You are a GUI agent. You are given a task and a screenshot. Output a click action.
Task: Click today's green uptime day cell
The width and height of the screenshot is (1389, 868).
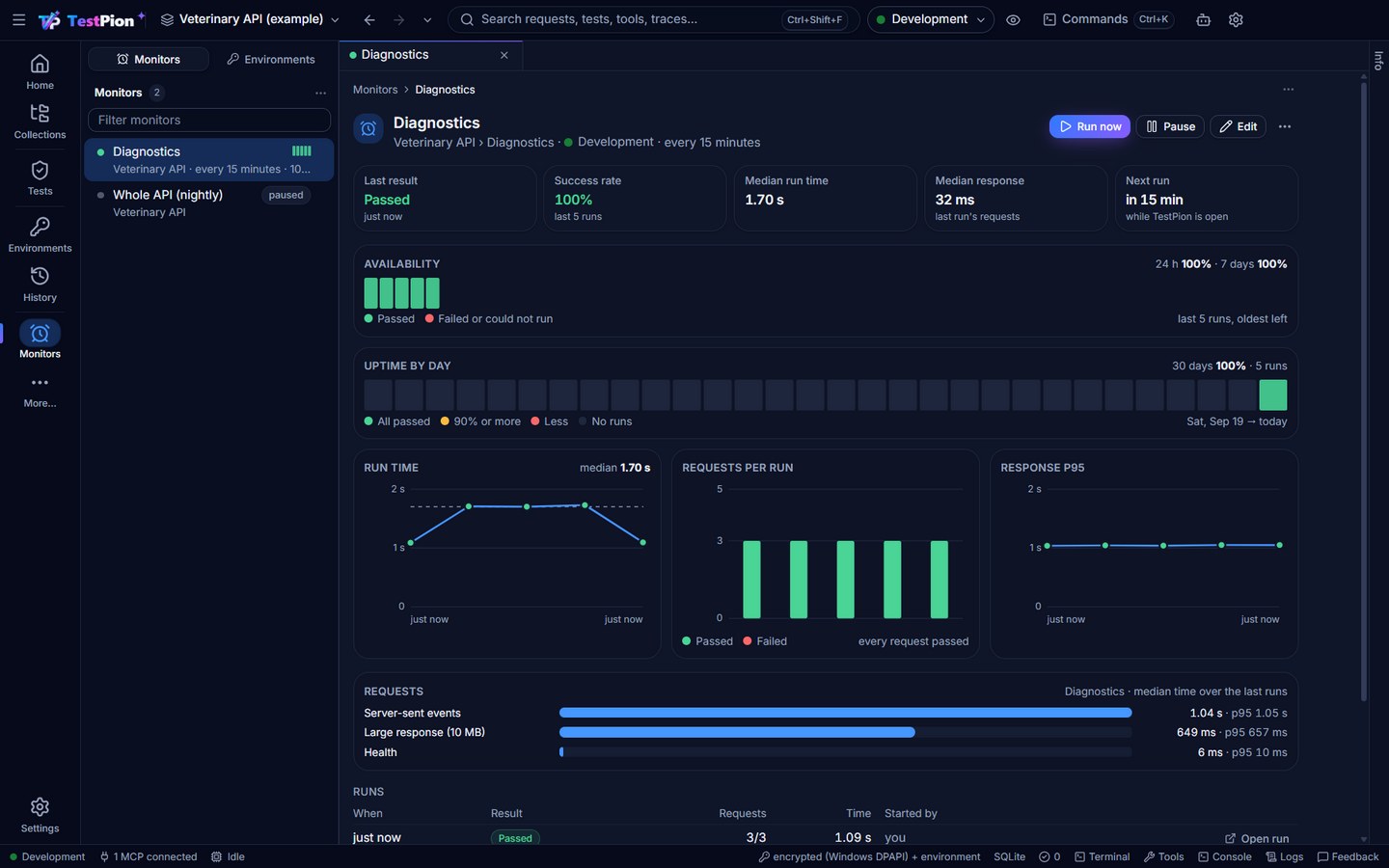(1273, 394)
